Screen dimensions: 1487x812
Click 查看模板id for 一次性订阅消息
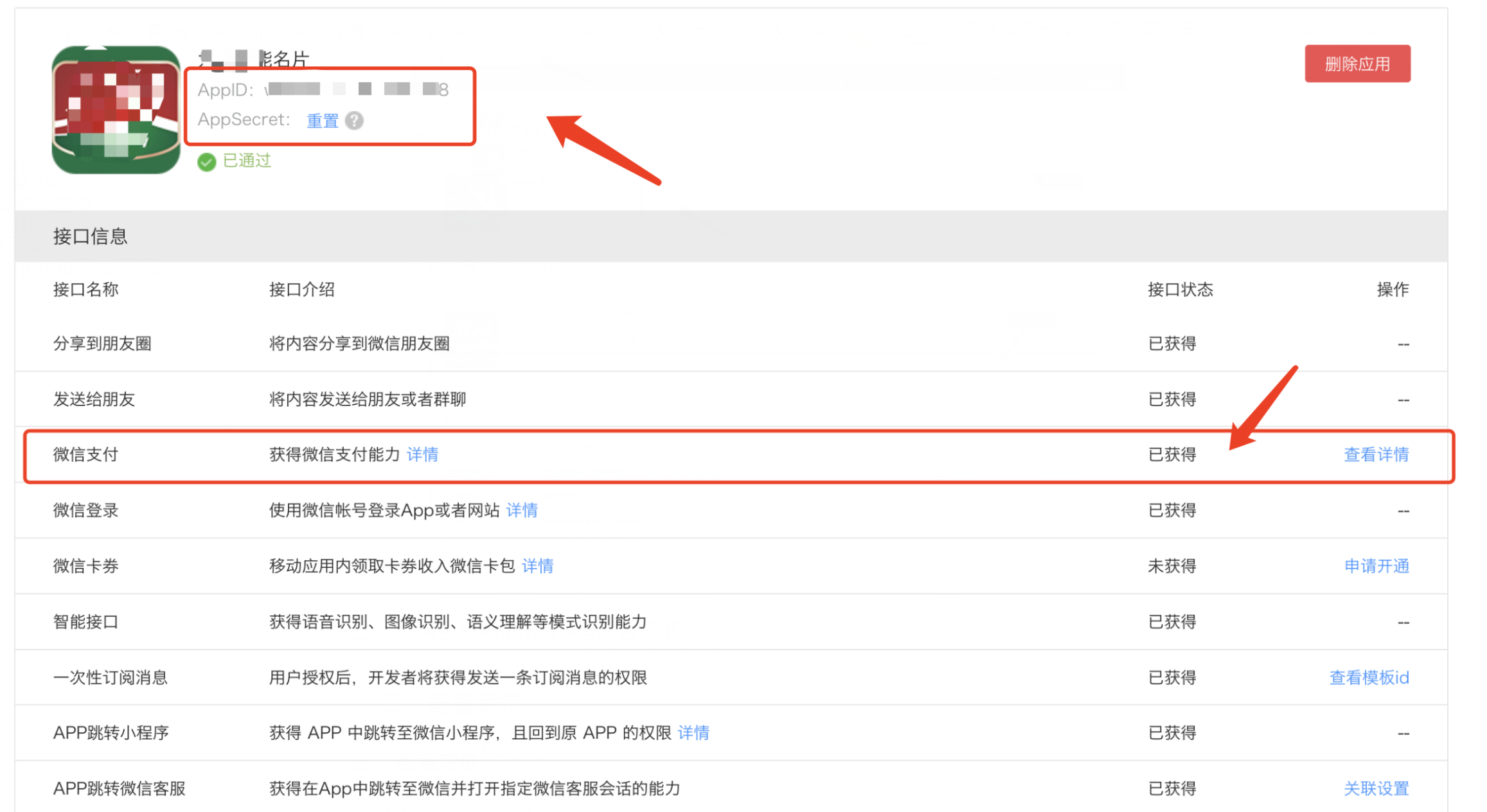tap(1368, 678)
